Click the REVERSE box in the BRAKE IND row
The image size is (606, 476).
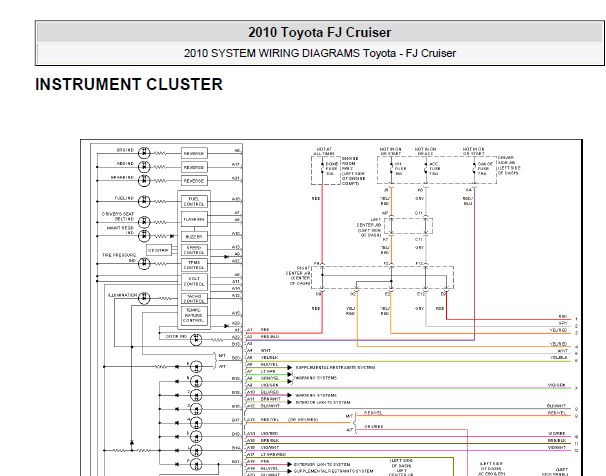[x=194, y=181]
